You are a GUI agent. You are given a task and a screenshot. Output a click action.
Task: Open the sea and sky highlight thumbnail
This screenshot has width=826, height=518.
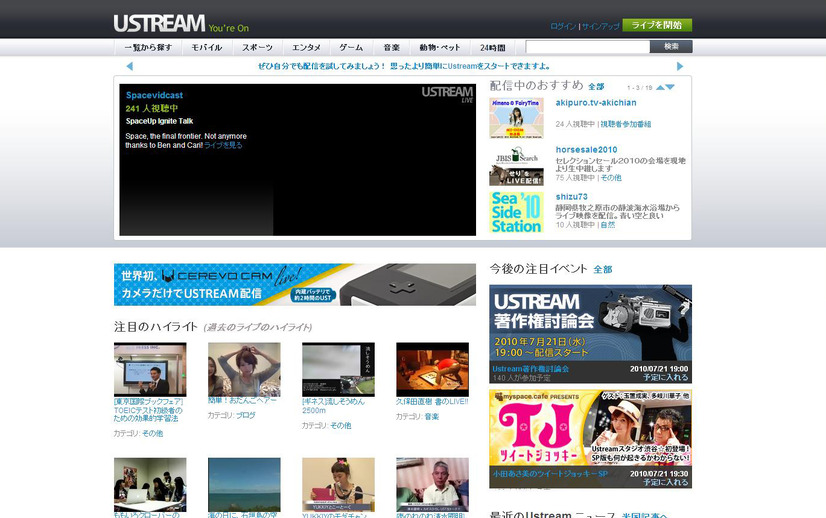pyautogui.click(x=244, y=485)
